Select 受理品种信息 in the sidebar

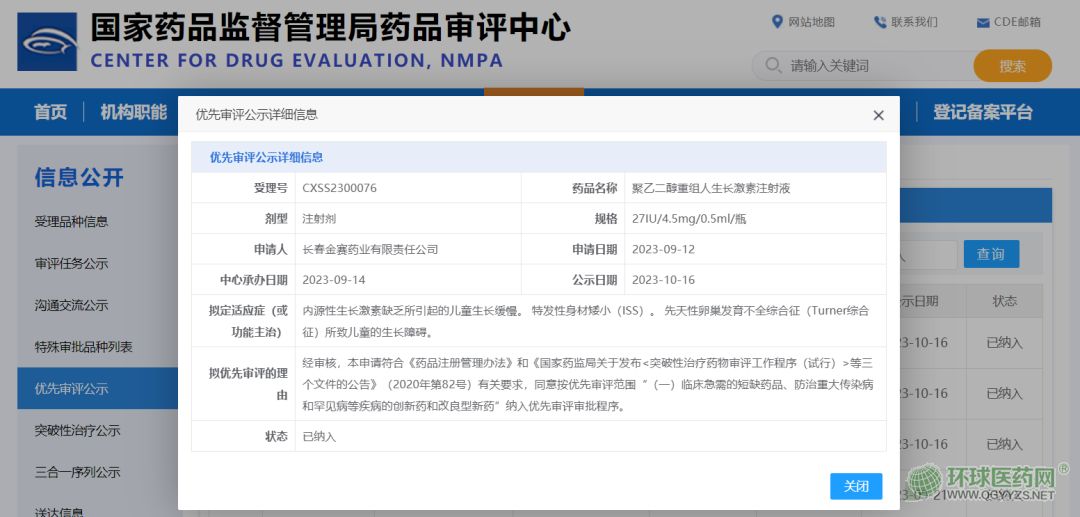[x=71, y=221]
